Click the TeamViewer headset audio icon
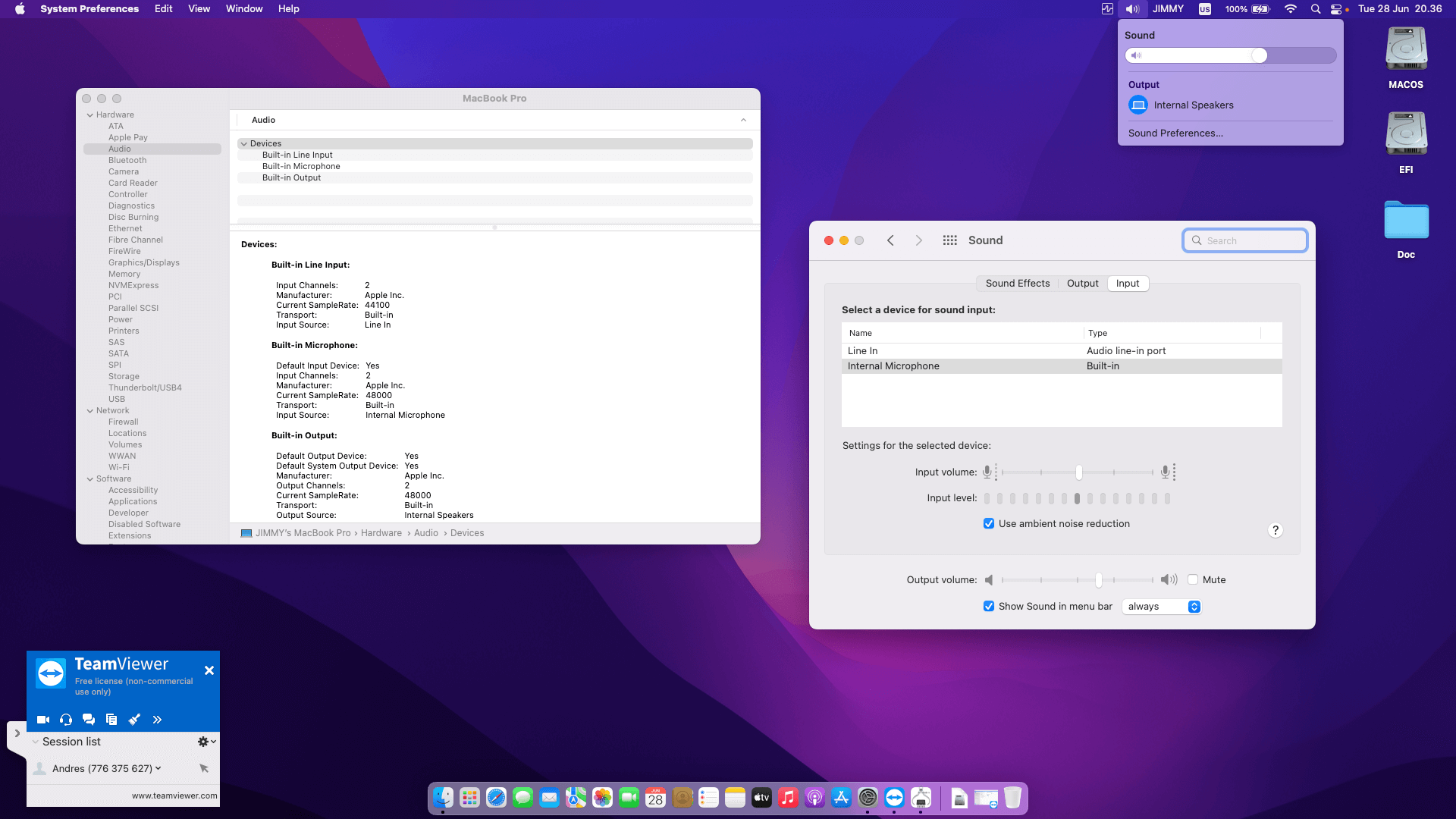Screen dimensions: 1456x819 tap(66, 720)
